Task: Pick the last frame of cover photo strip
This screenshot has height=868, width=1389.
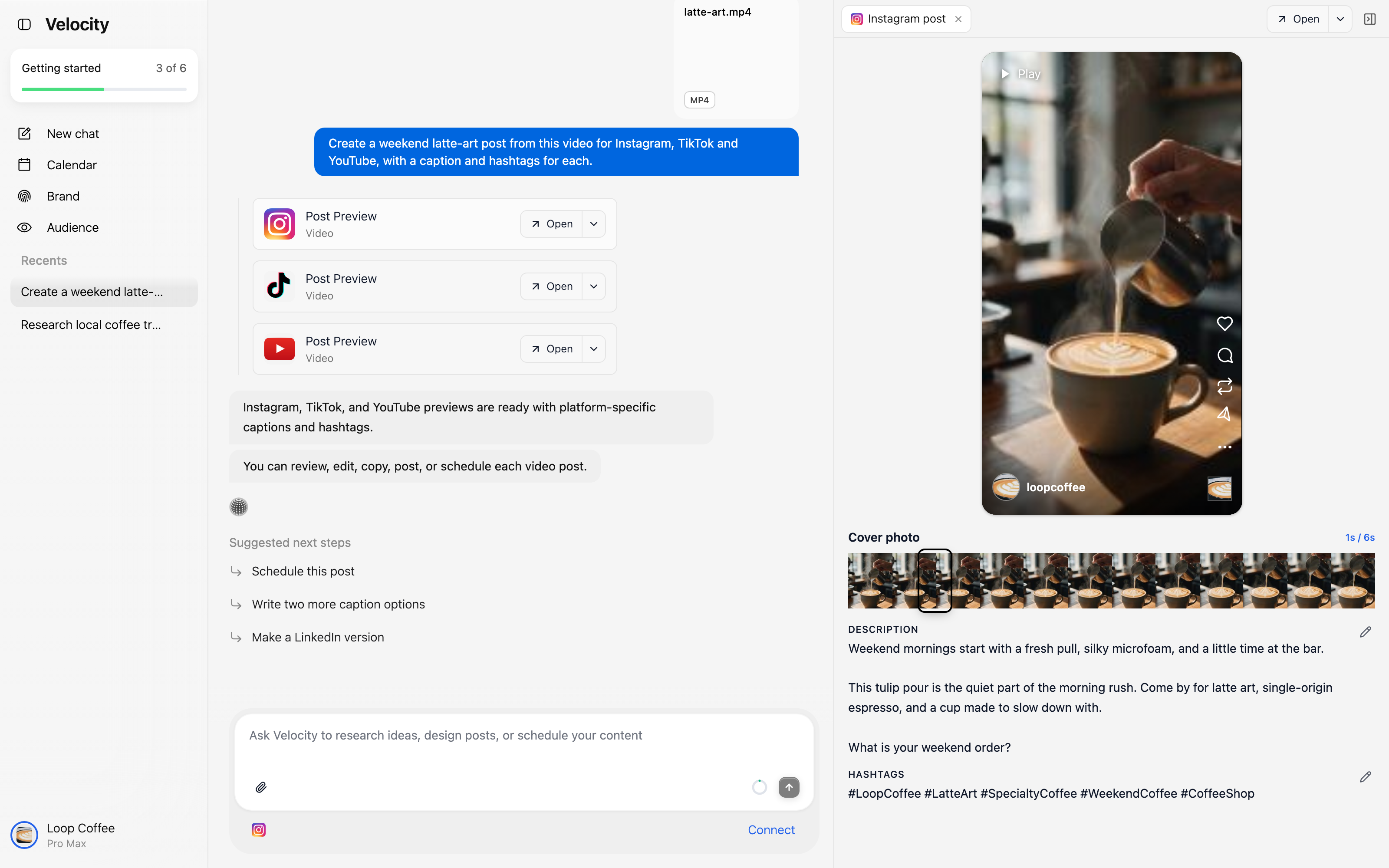Action: [x=1353, y=580]
